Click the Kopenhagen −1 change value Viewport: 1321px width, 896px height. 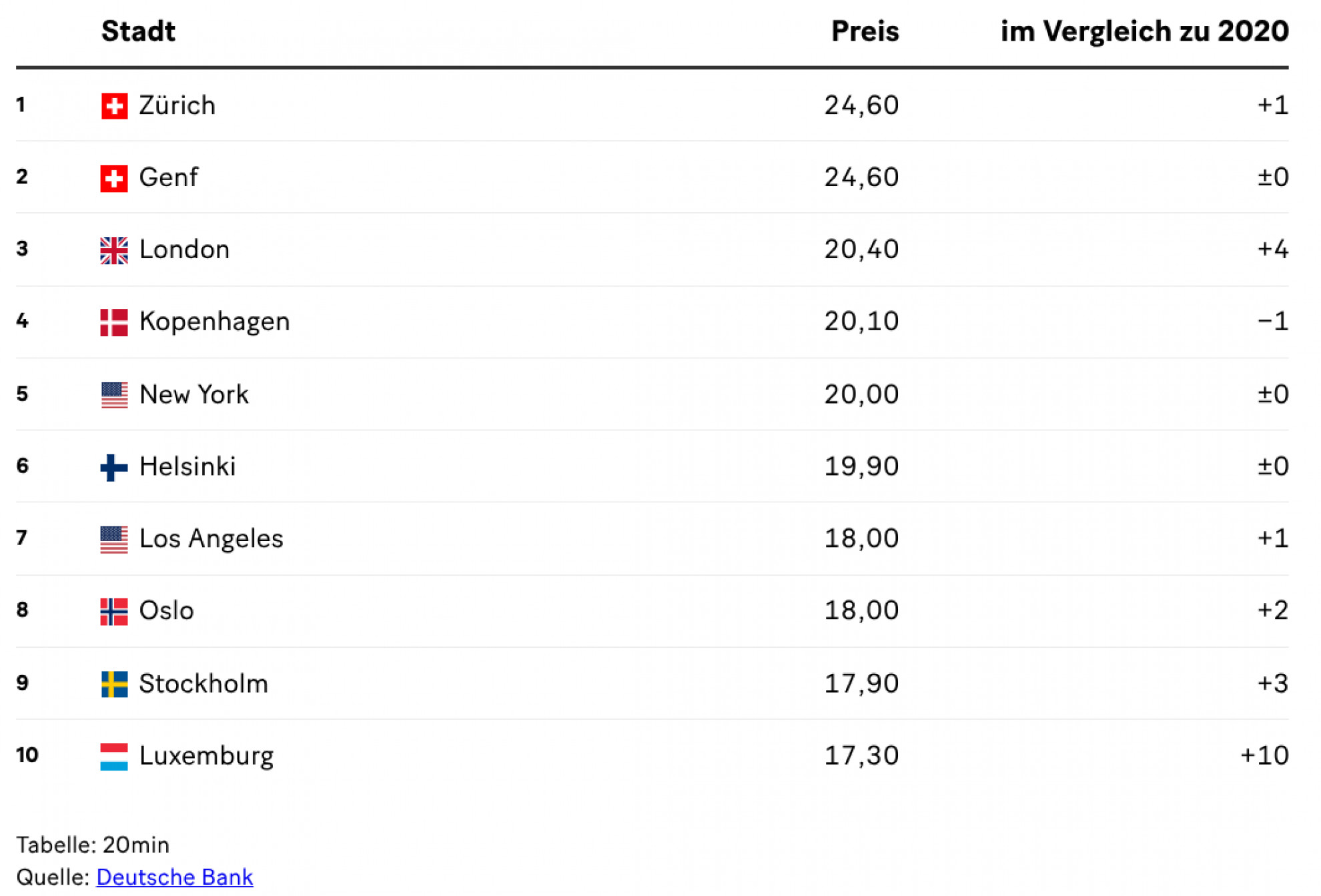coord(1272,322)
